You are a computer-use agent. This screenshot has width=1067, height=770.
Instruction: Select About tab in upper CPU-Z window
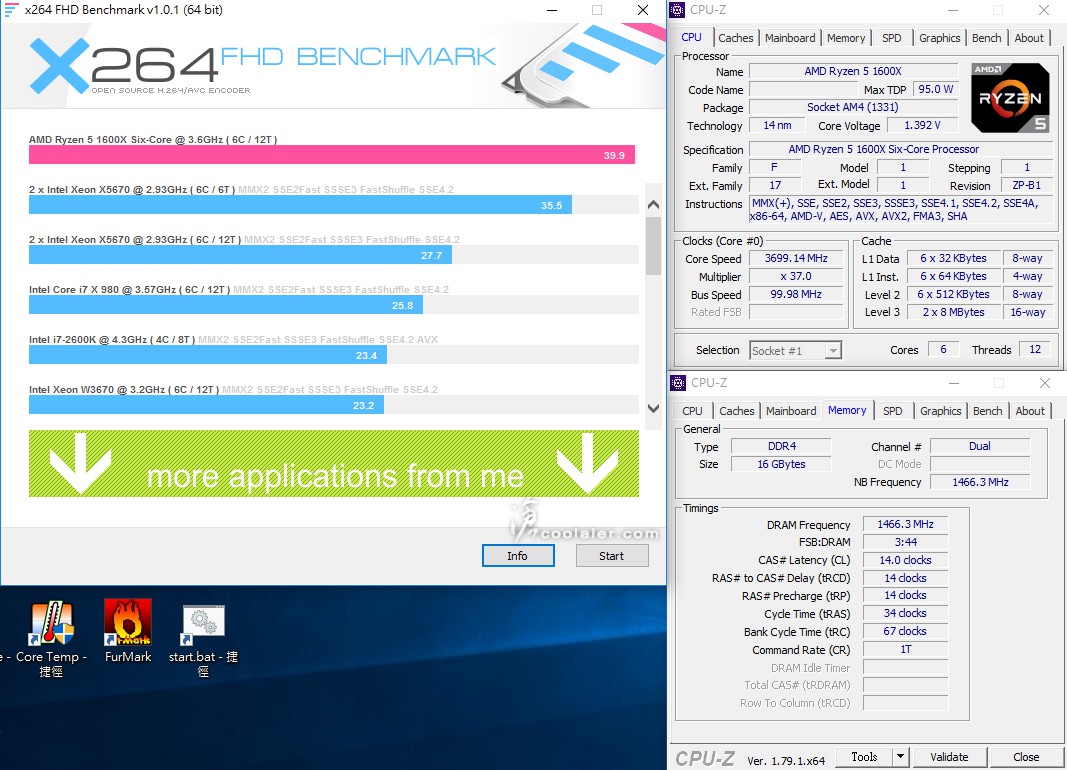[1029, 38]
